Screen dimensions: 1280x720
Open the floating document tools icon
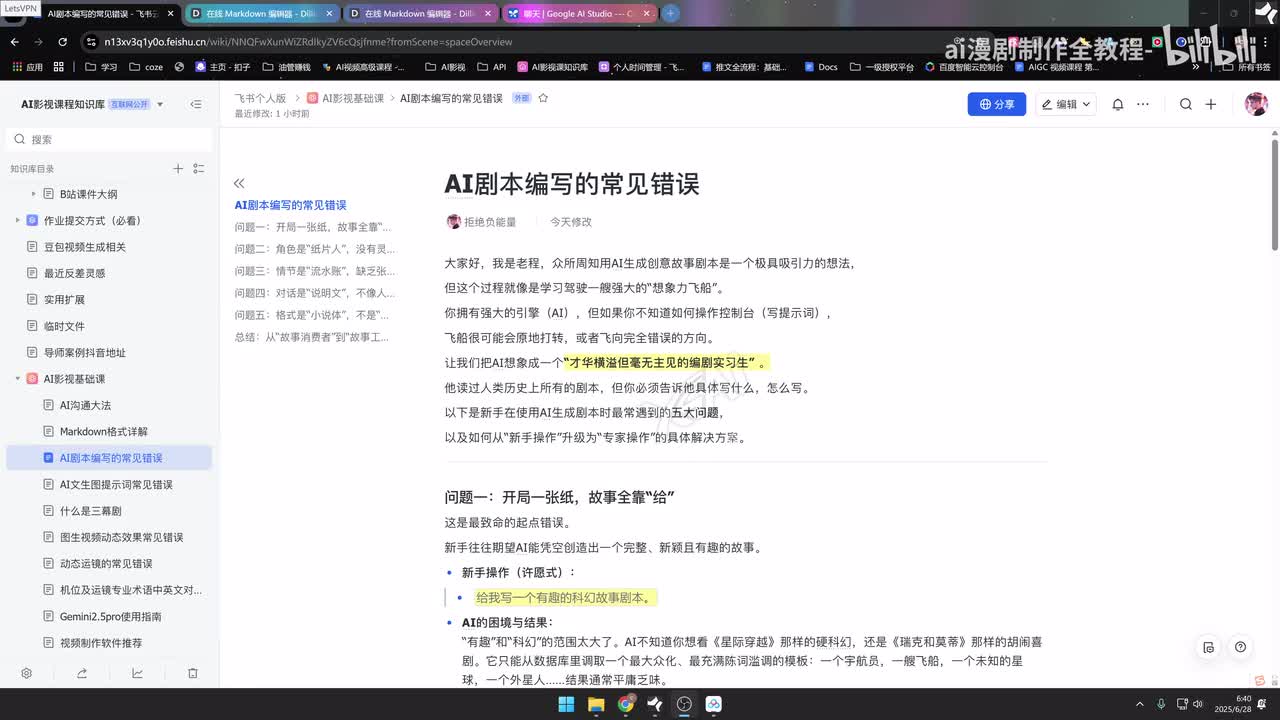click(1209, 647)
